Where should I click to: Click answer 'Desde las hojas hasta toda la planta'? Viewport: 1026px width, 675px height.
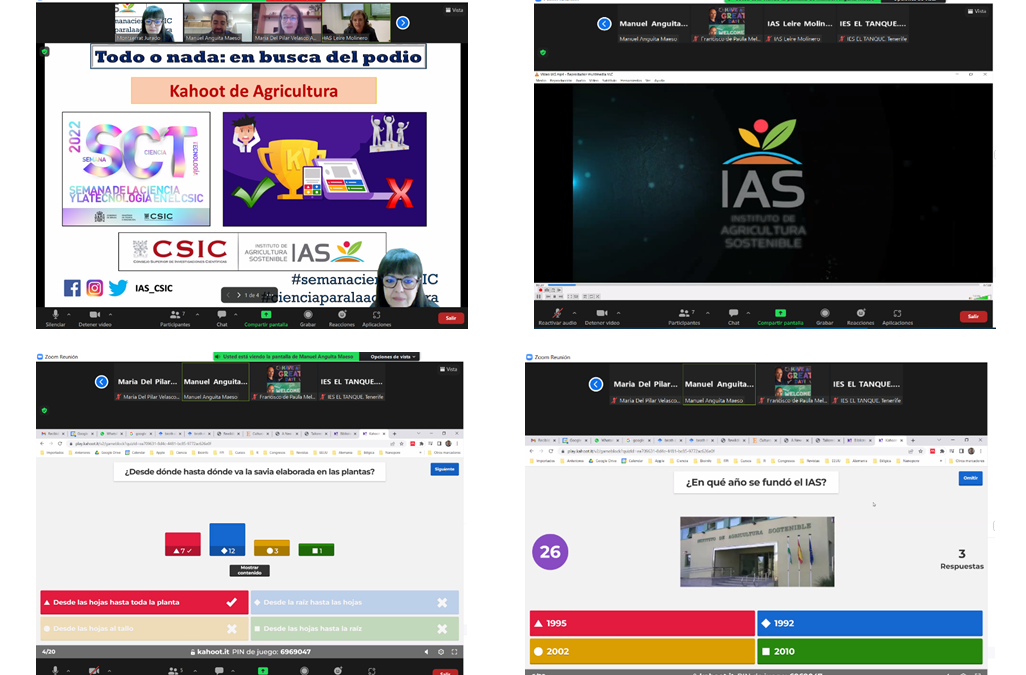(x=144, y=602)
